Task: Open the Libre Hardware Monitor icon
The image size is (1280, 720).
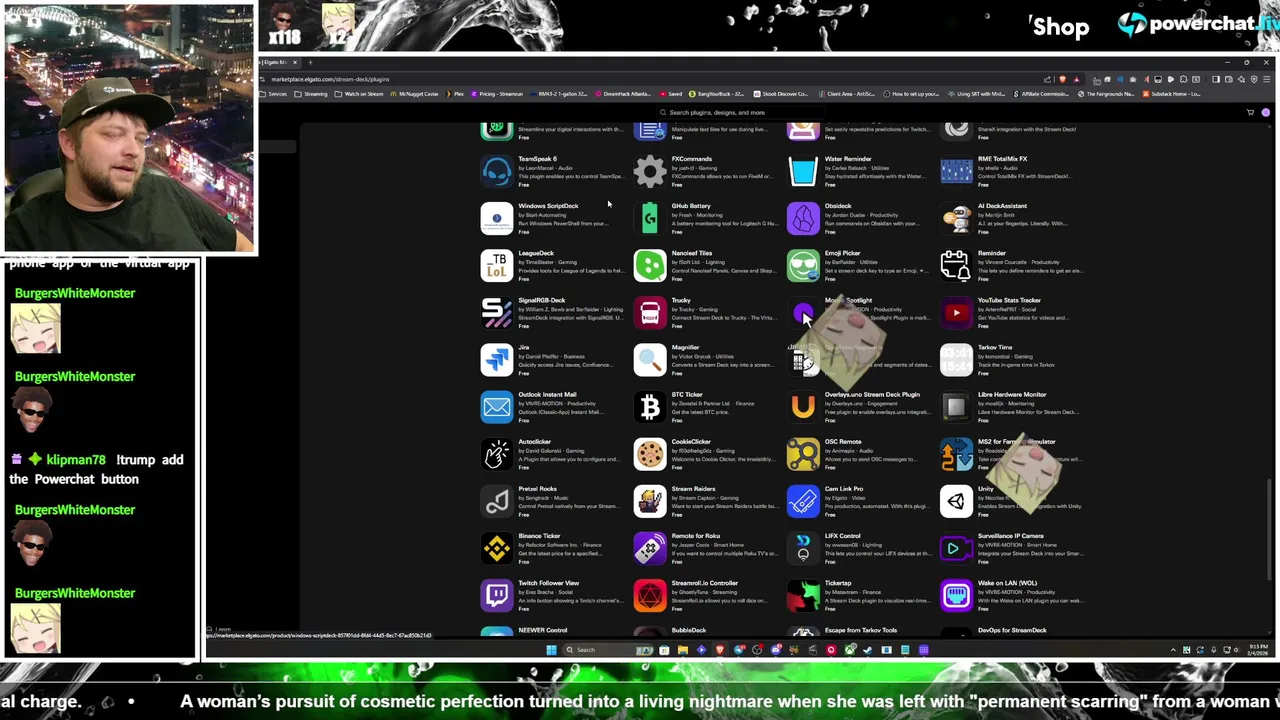Action: tap(956, 407)
